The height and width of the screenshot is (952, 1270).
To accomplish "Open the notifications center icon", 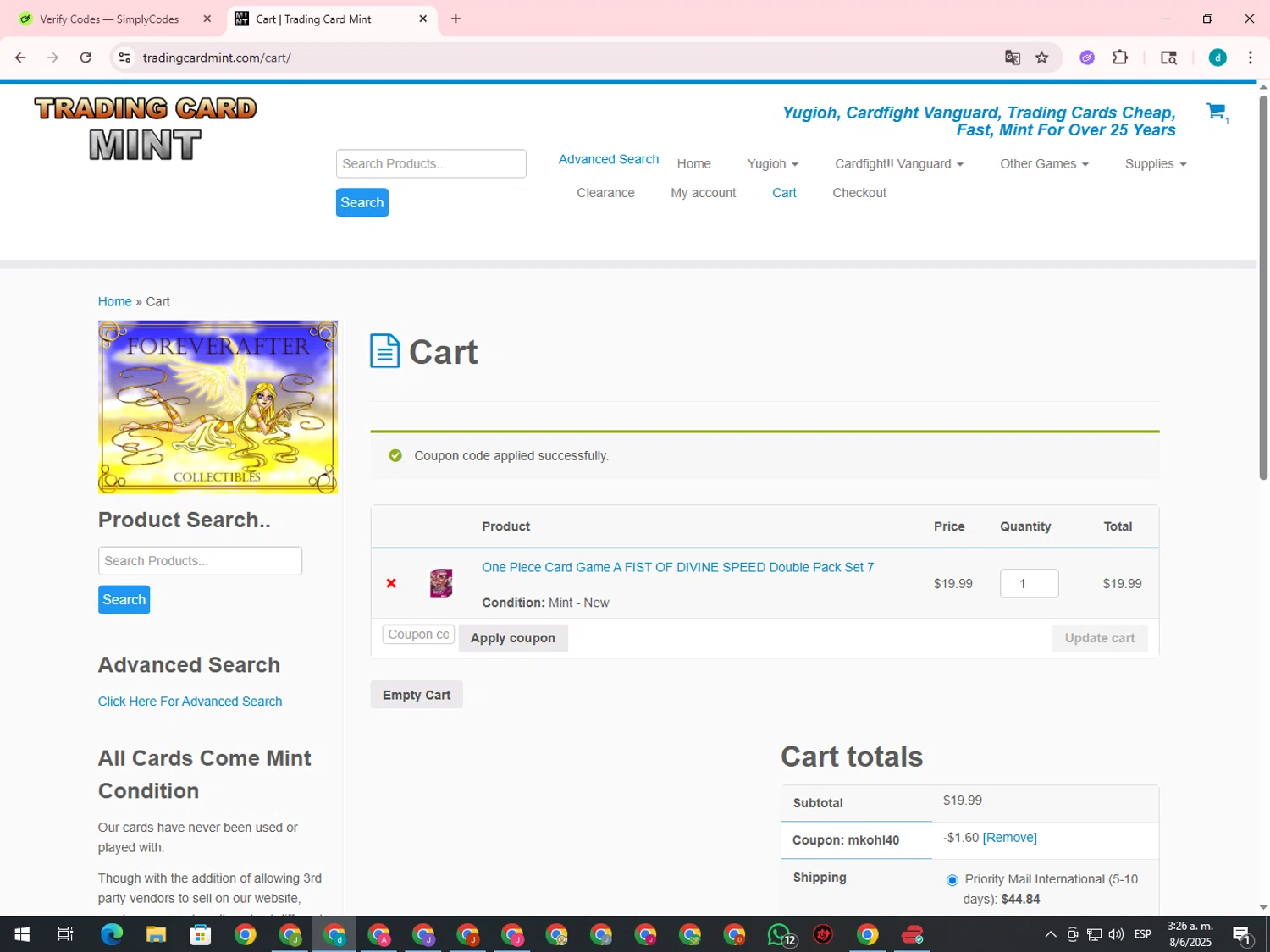I will tap(1242, 934).
